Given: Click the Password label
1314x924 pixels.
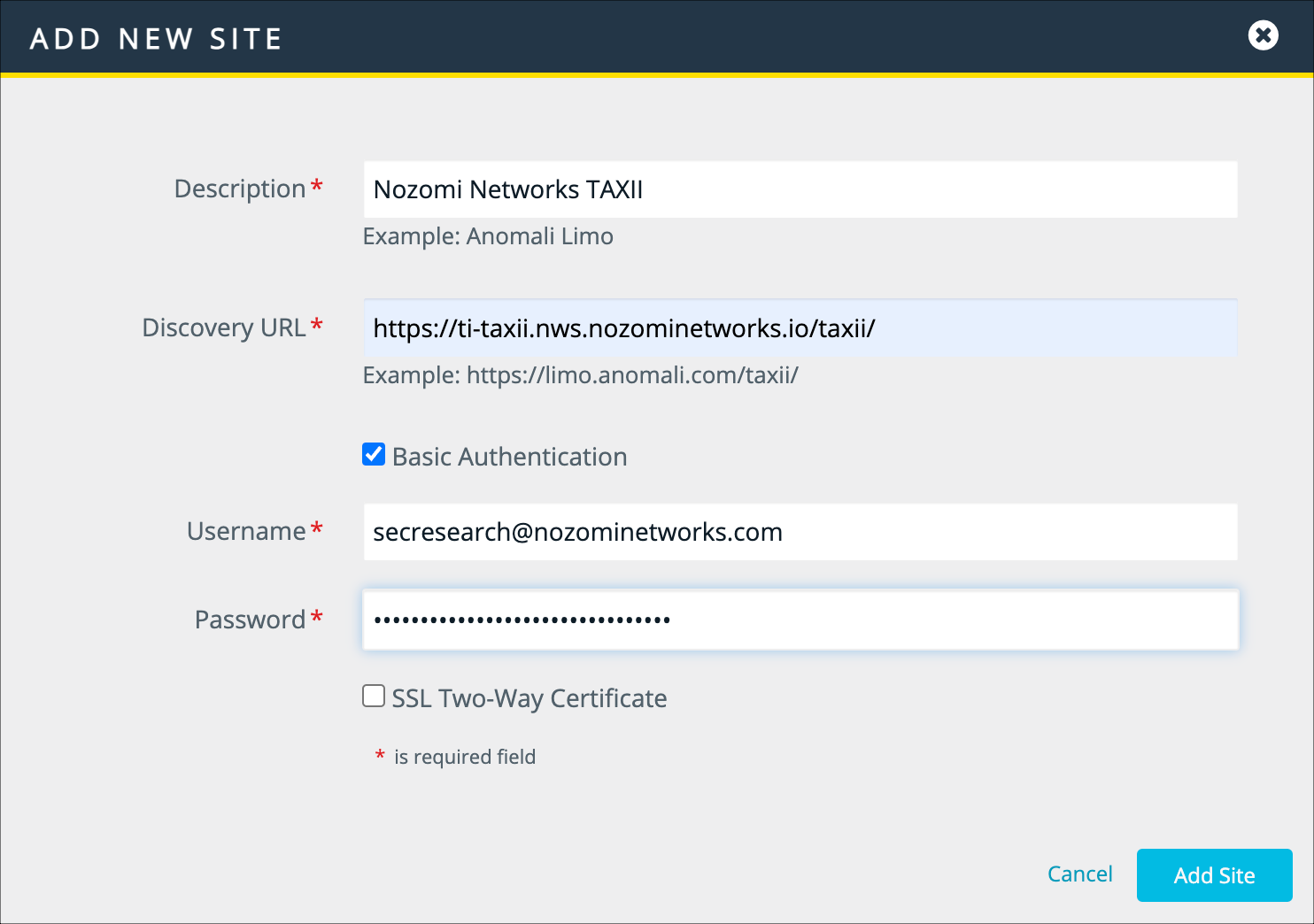Looking at the screenshot, I should [250, 620].
